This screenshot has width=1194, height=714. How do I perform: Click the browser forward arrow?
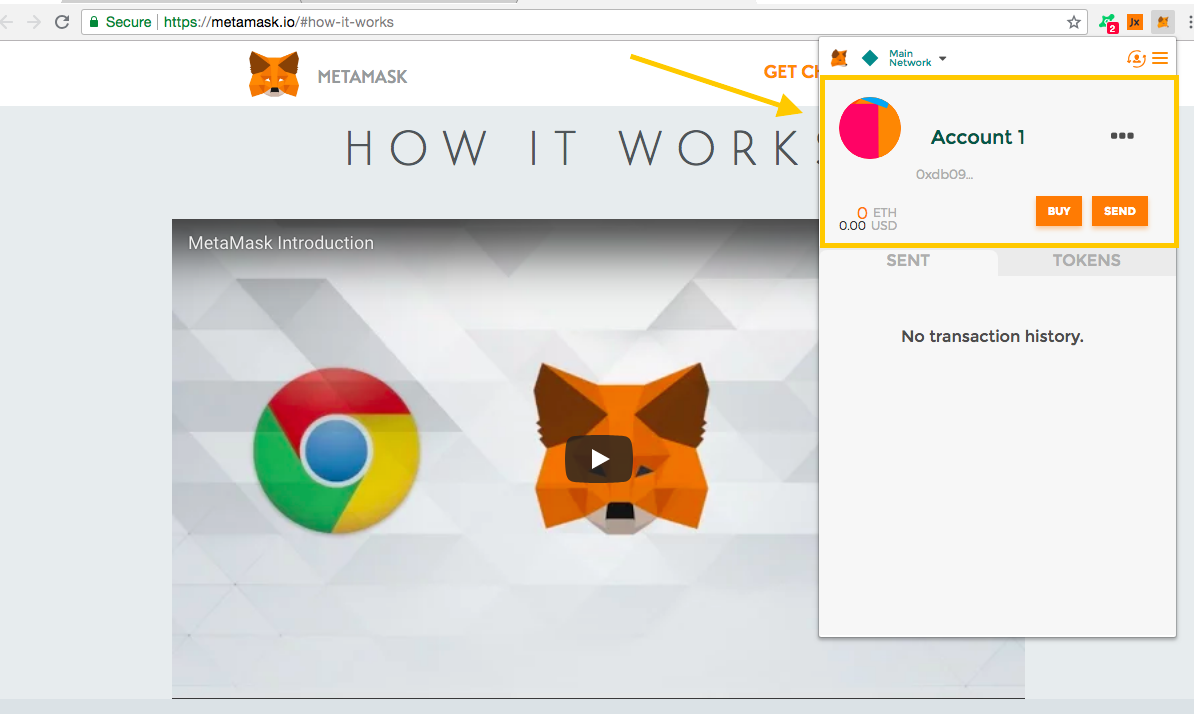pyautogui.click(x=34, y=22)
